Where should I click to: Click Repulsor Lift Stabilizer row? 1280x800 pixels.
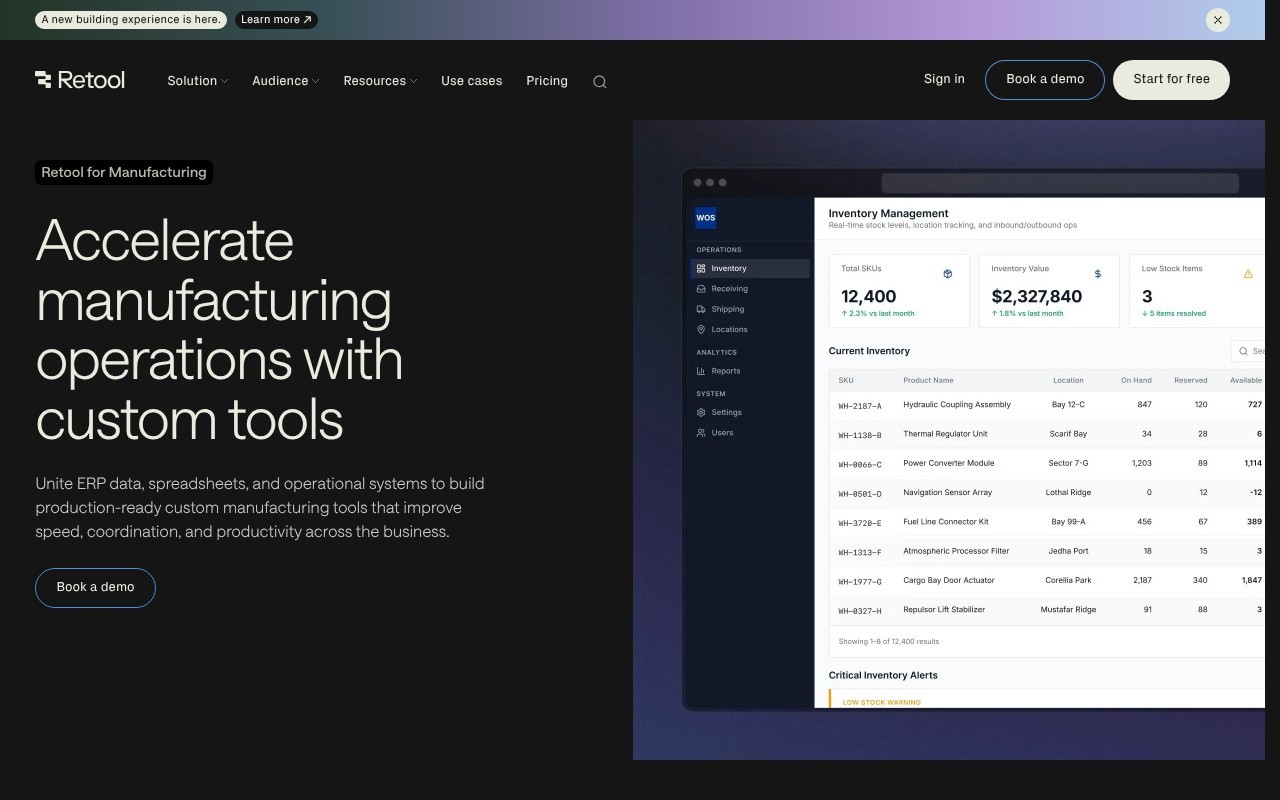click(x=1047, y=609)
